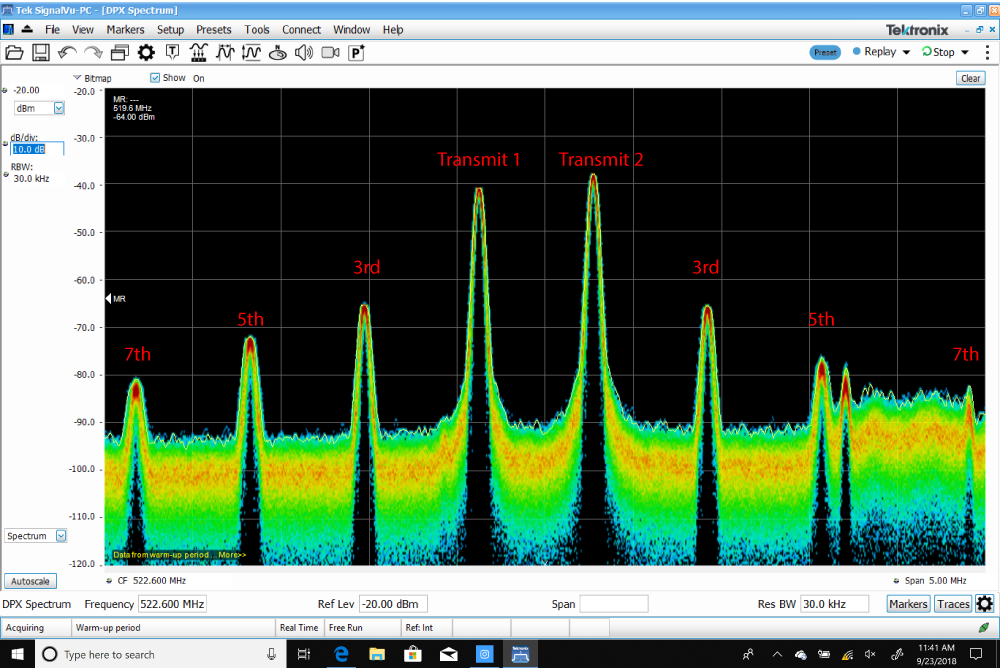Click the Frequency input field

(172, 604)
